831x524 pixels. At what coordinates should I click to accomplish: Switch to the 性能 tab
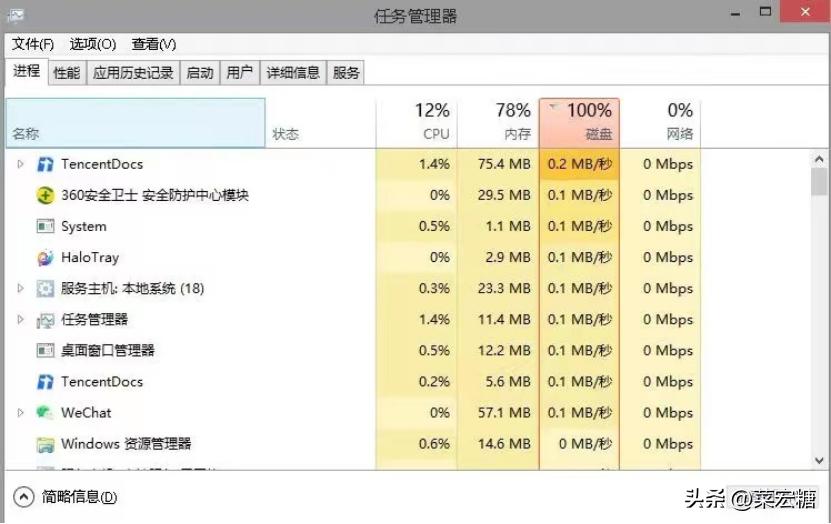(x=67, y=73)
